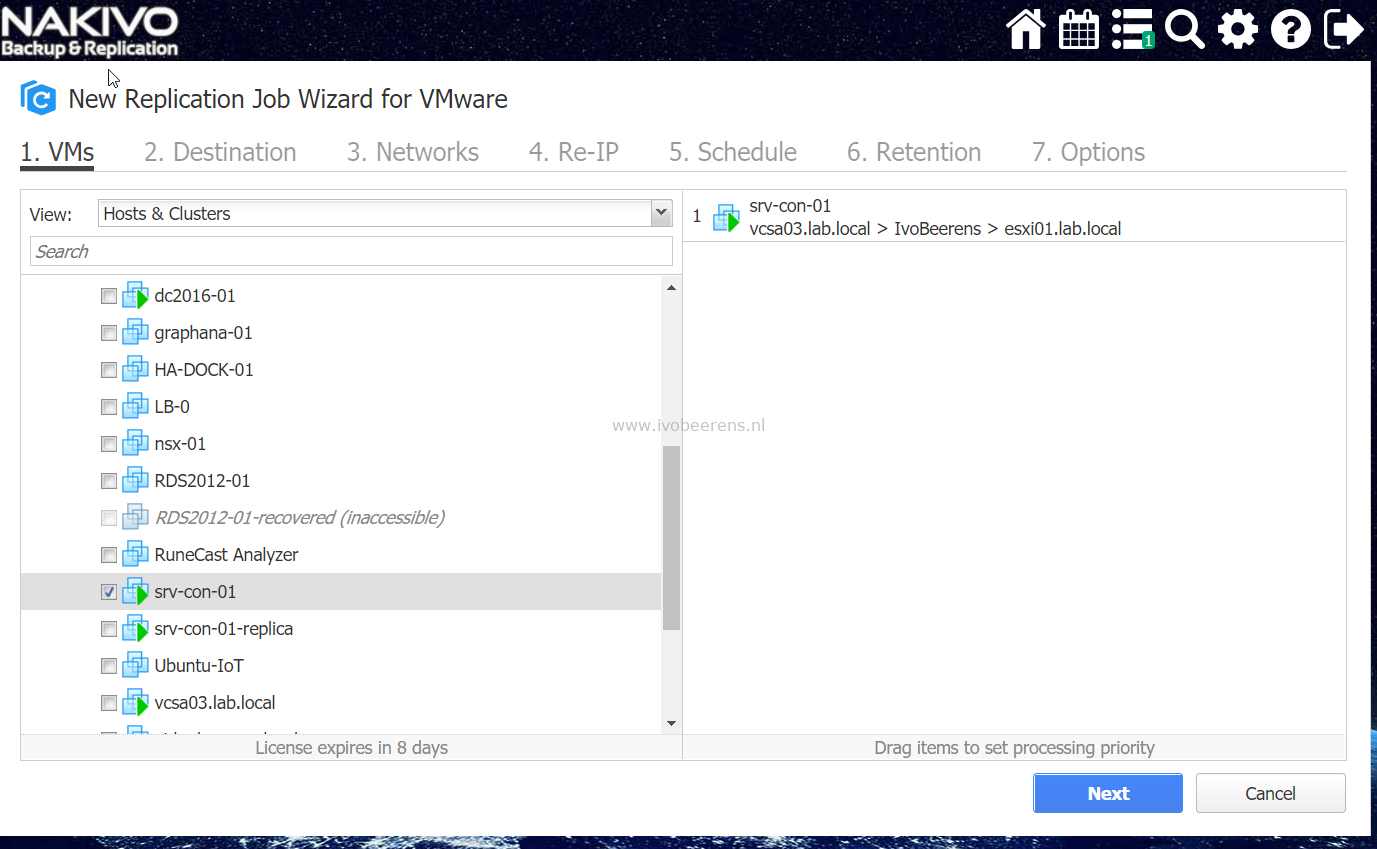
Task: Click the selected srv-con-01 icon in right pane
Action: (x=726, y=218)
